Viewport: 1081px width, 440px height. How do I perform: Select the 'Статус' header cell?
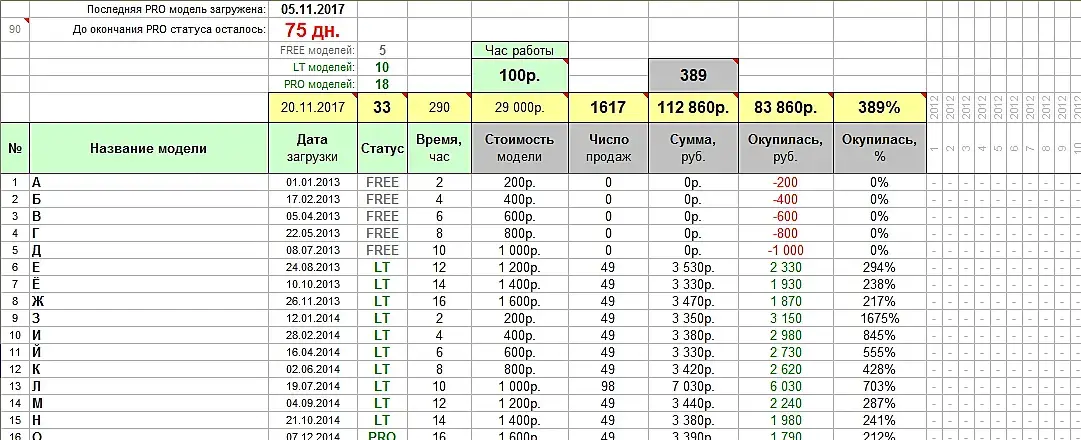(383, 148)
